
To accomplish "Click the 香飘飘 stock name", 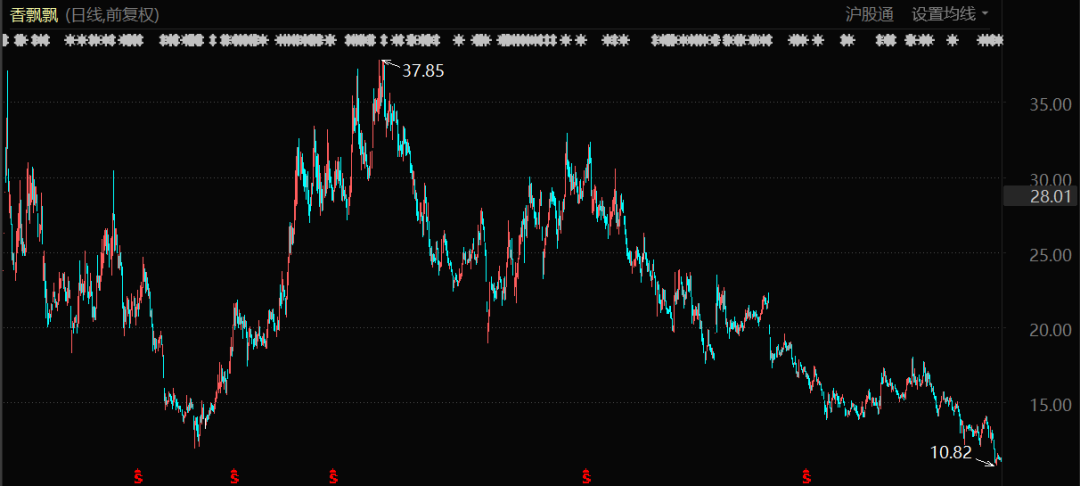I will pyautogui.click(x=35, y=14).
